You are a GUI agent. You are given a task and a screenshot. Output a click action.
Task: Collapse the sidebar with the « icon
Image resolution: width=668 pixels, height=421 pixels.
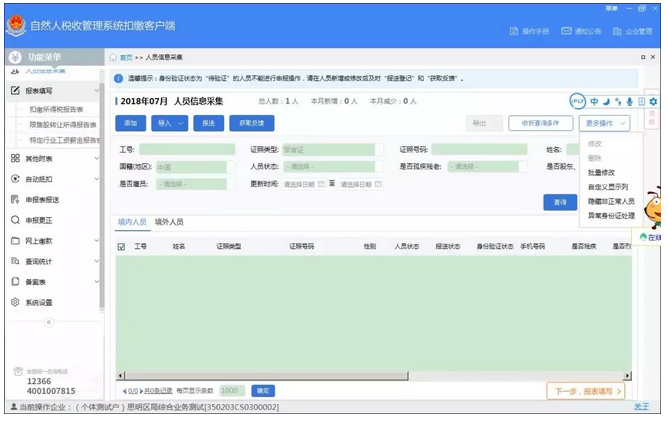(x=49, y=322)
